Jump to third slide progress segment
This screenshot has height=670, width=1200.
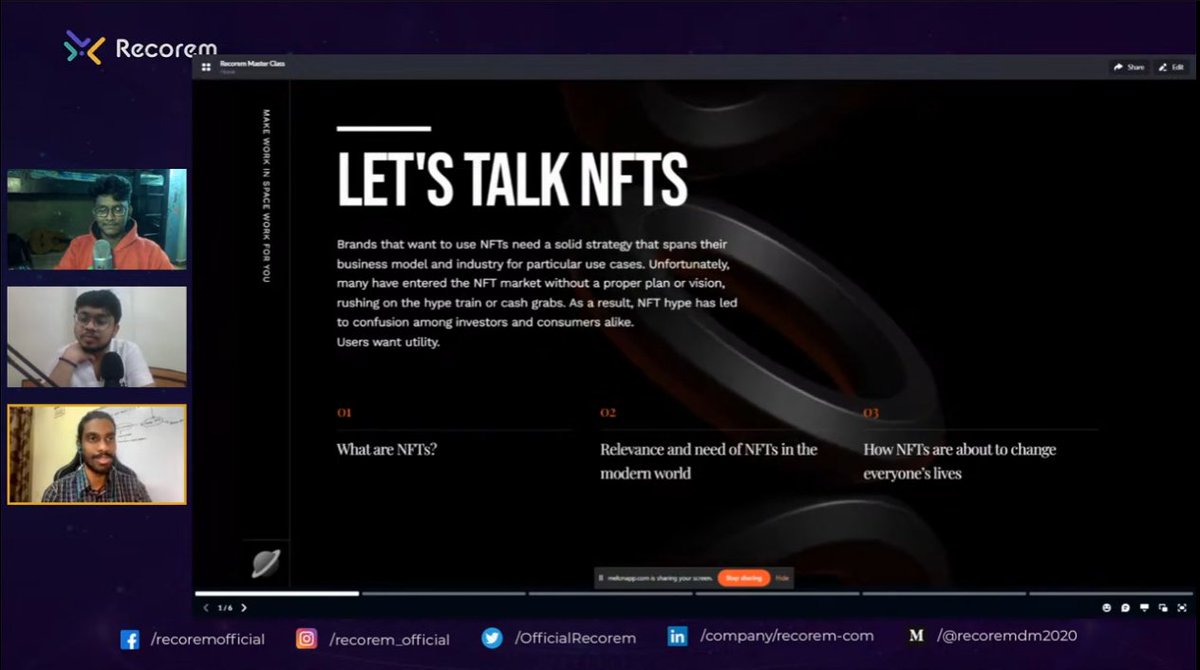pos(611,593)
